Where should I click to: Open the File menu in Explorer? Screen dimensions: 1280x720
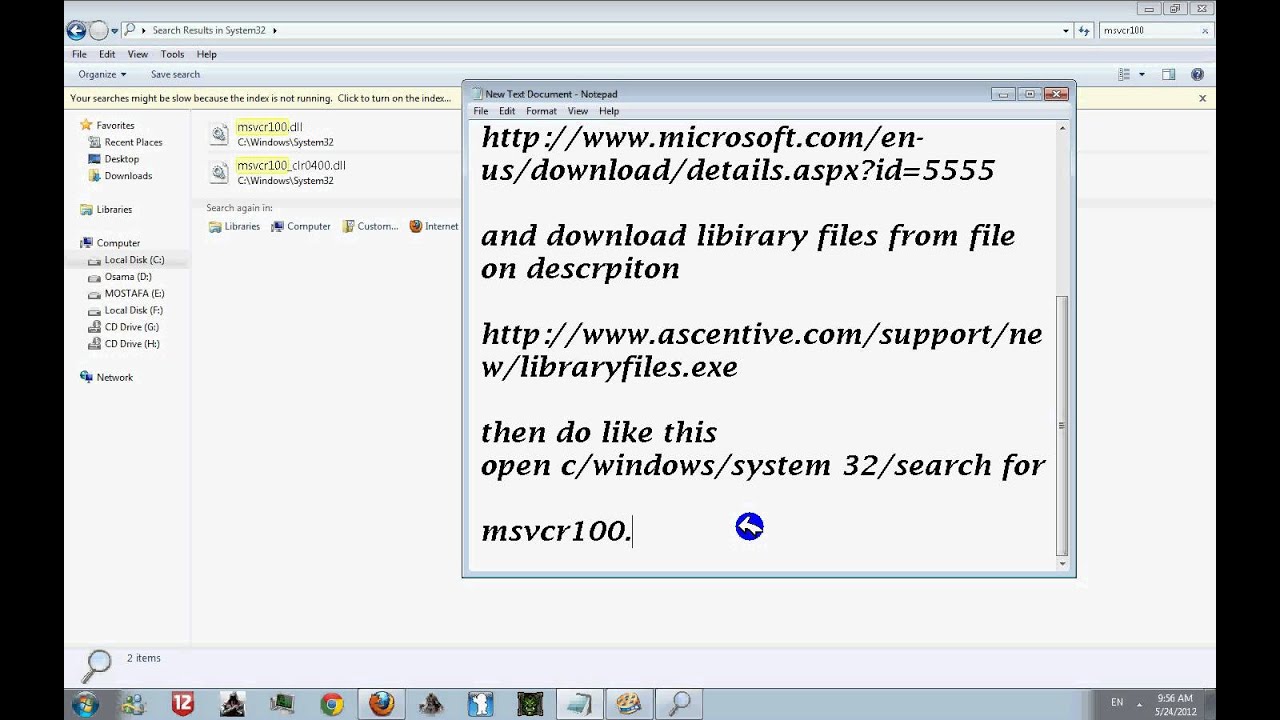[x=79, y=54]
